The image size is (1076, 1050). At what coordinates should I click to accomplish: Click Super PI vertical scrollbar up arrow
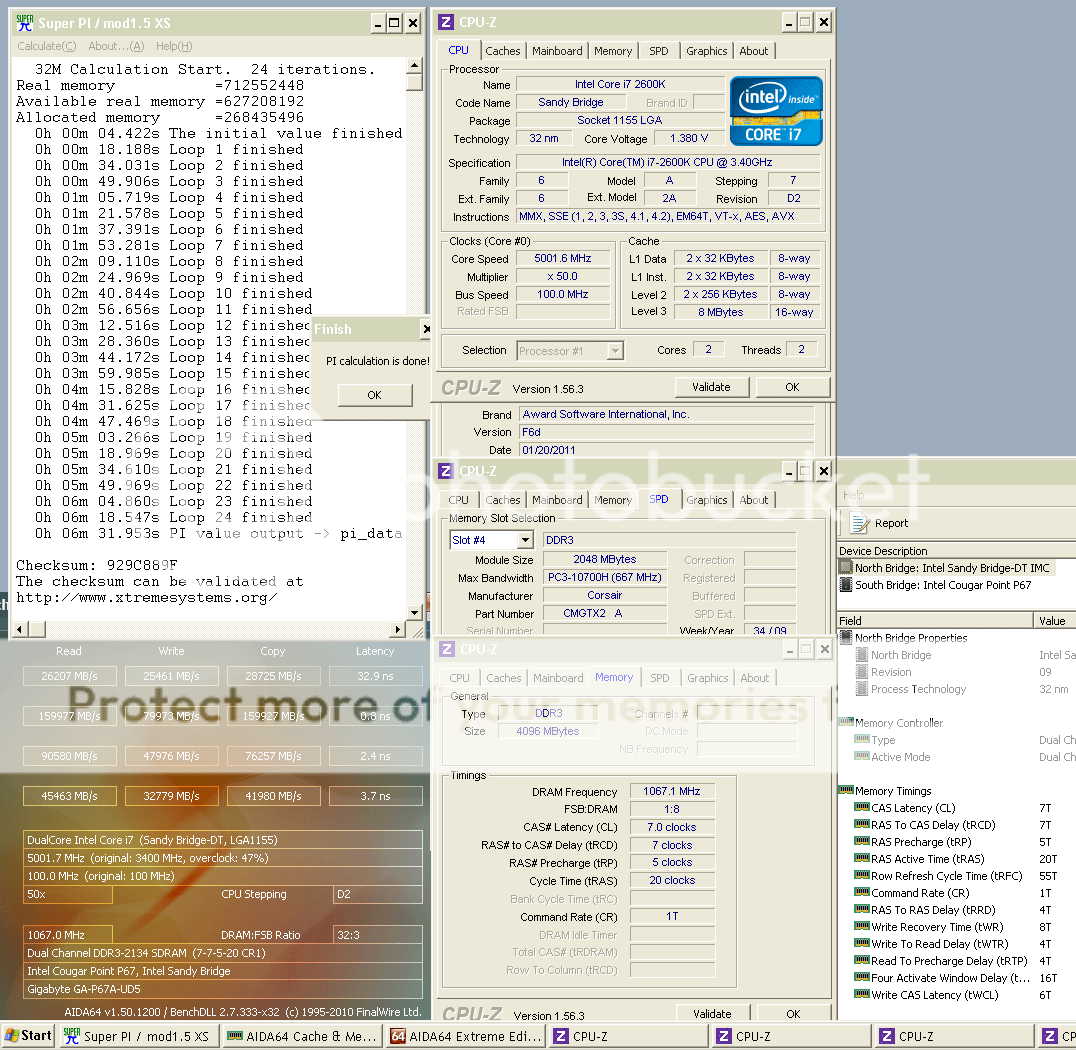tap(414, 66)
